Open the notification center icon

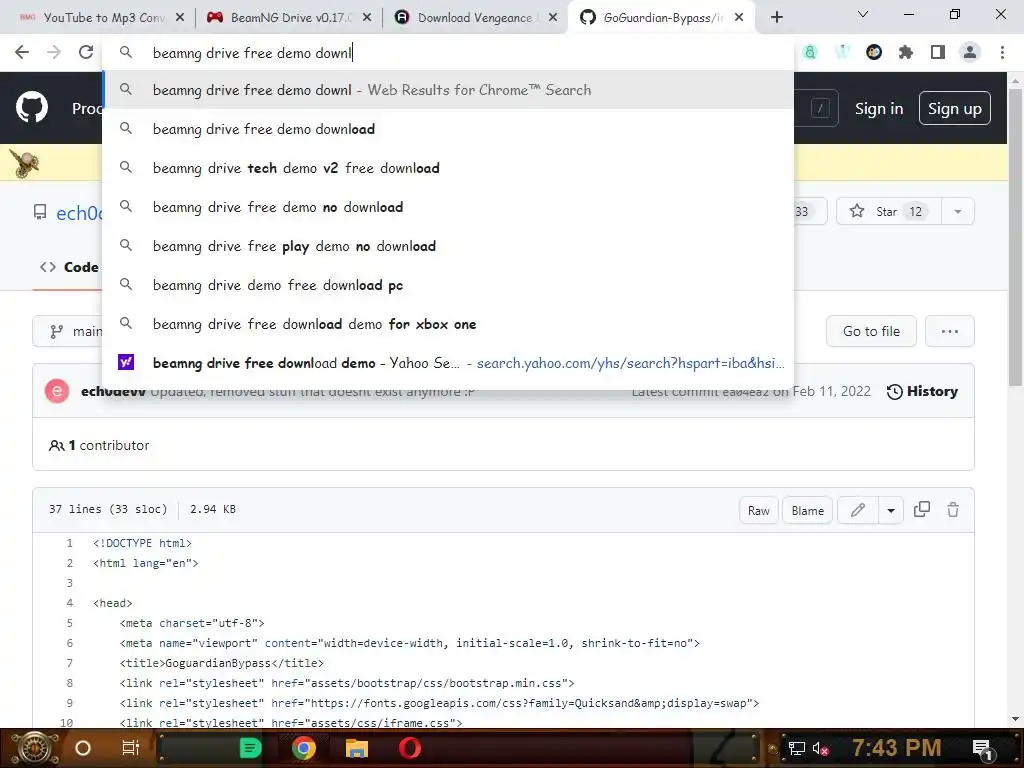click(x=982, y=749)
